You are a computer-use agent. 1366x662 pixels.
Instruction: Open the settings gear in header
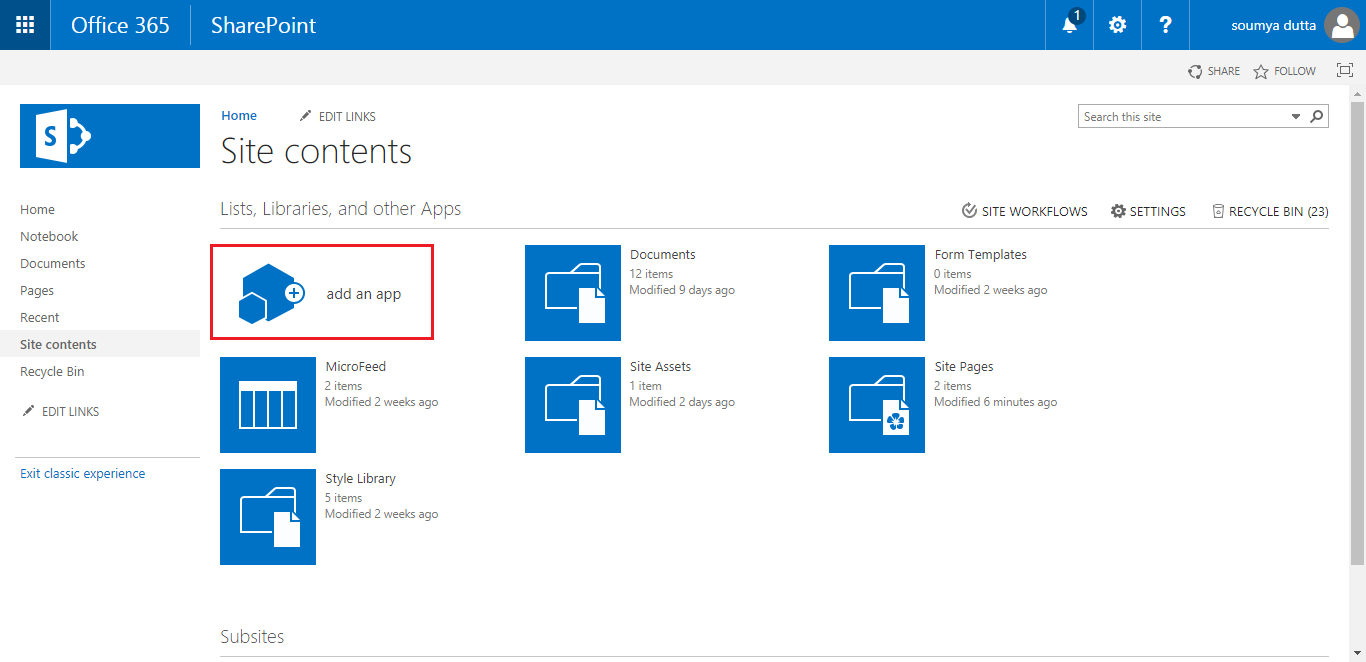click(1117, 25)
